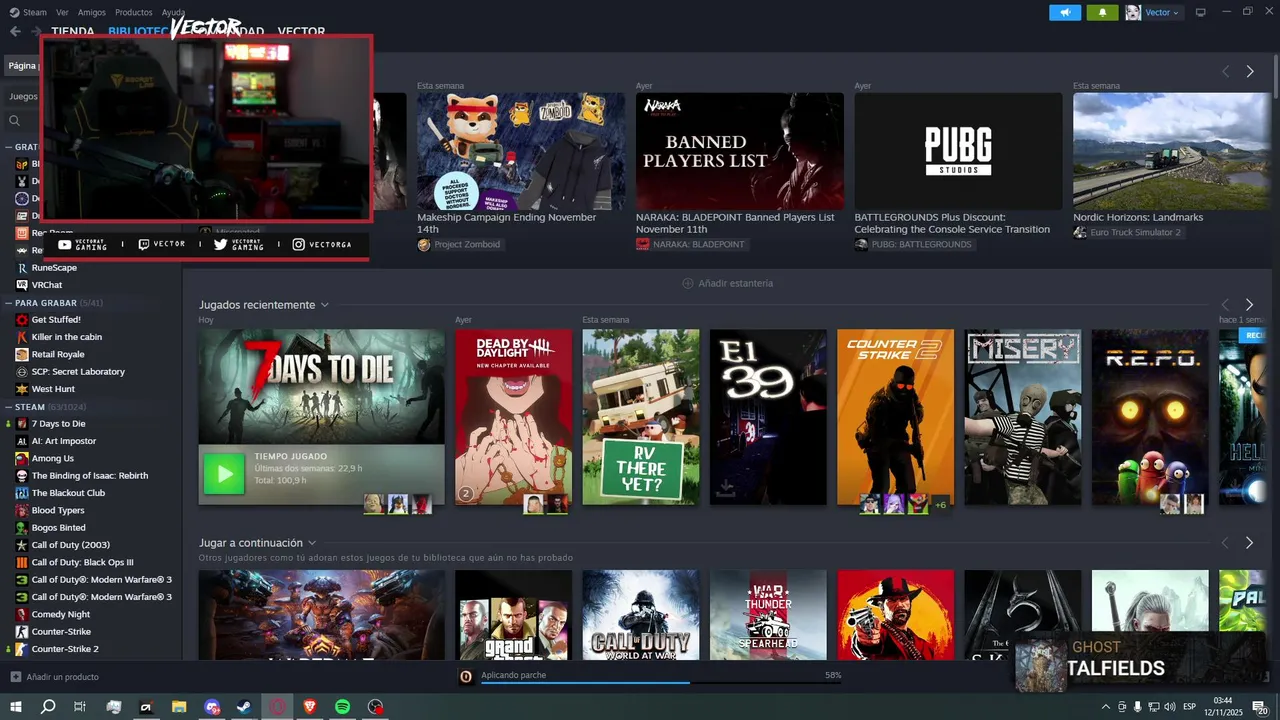Screen dimensions: 1280x720
Task: Expand the Jugar a continuación shelf dropdown
Action: pyautogui.click(x=312, y=543)
